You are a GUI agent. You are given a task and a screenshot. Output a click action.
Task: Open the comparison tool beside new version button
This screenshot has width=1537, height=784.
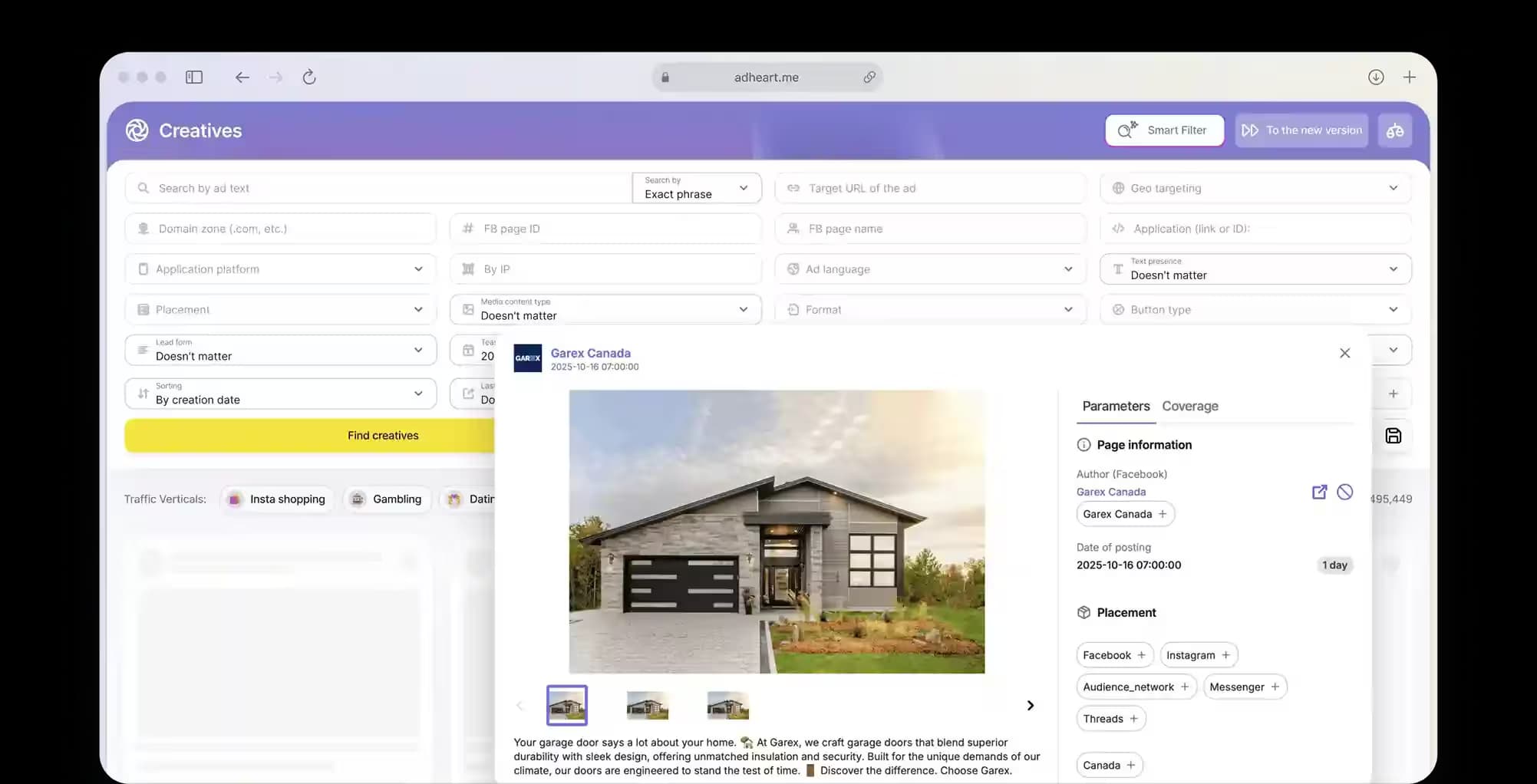[1395, 130]
